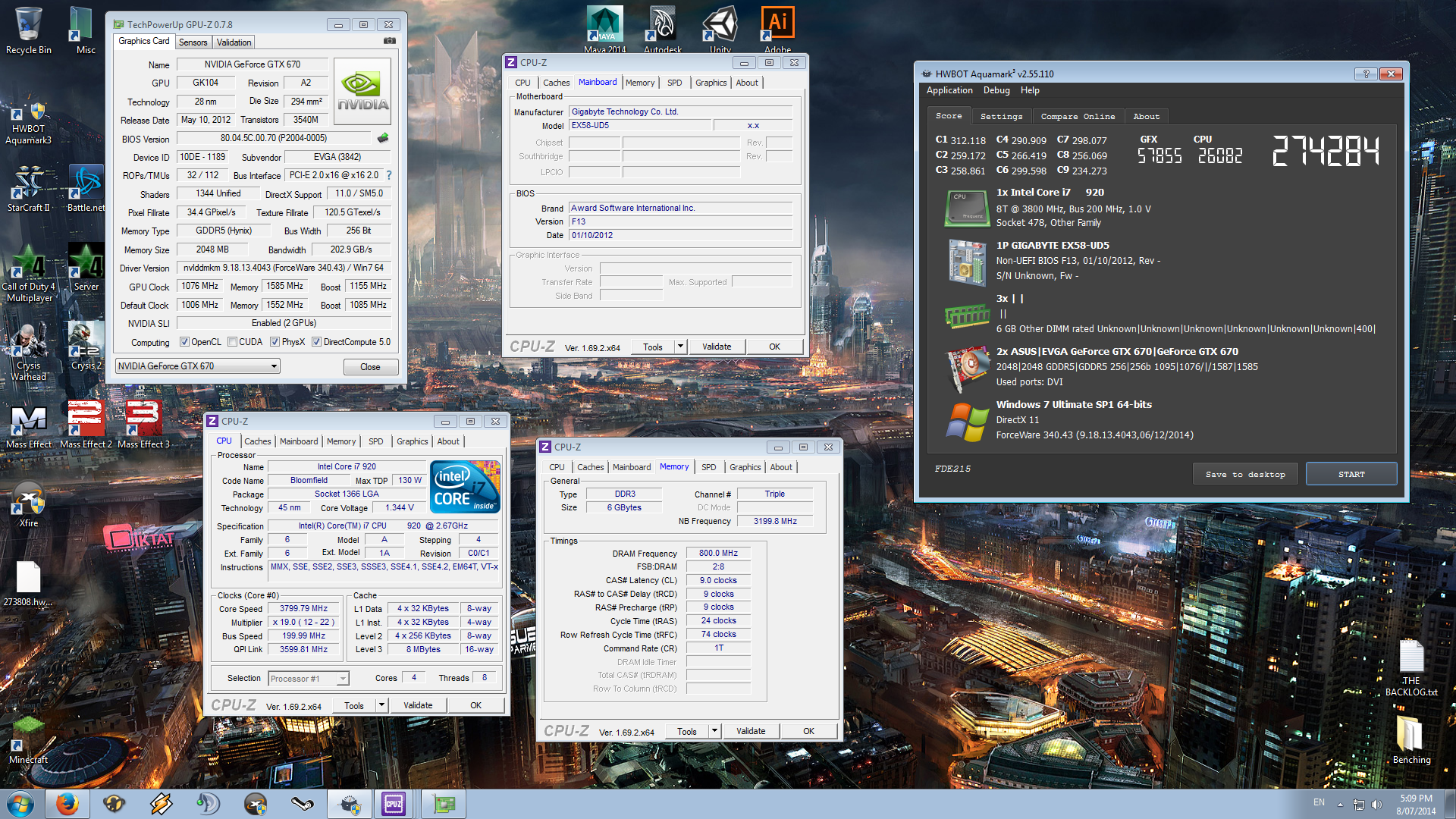
Task: Toggle PhysX checkbox in GPU-Z
Action: pos(275,342)
